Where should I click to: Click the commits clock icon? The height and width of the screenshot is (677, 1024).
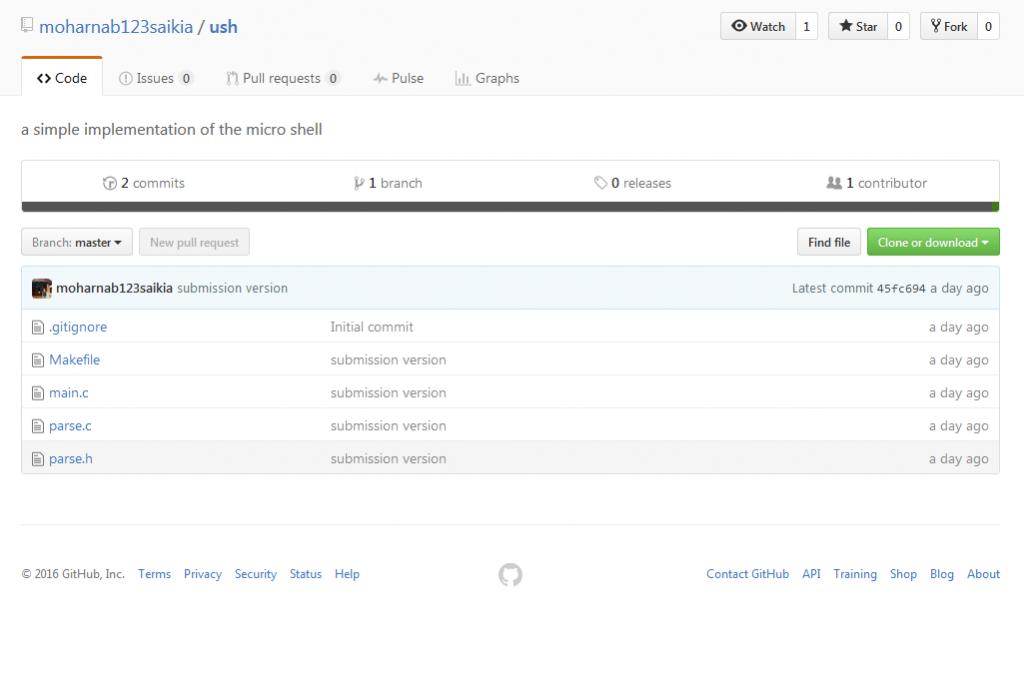[110, 183]
